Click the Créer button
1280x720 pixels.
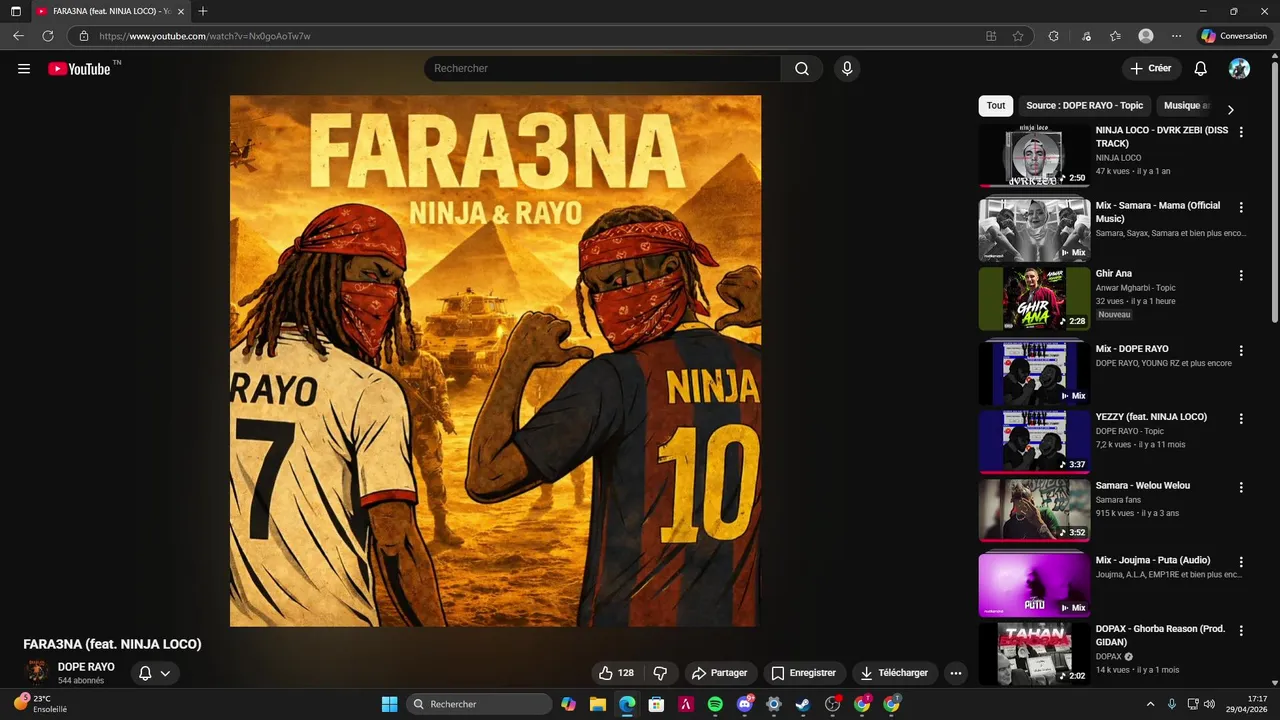click(x=1151, y=69)
